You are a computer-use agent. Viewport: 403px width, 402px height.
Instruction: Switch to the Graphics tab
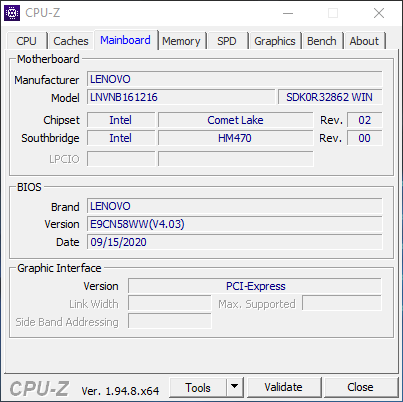[275, 41]
